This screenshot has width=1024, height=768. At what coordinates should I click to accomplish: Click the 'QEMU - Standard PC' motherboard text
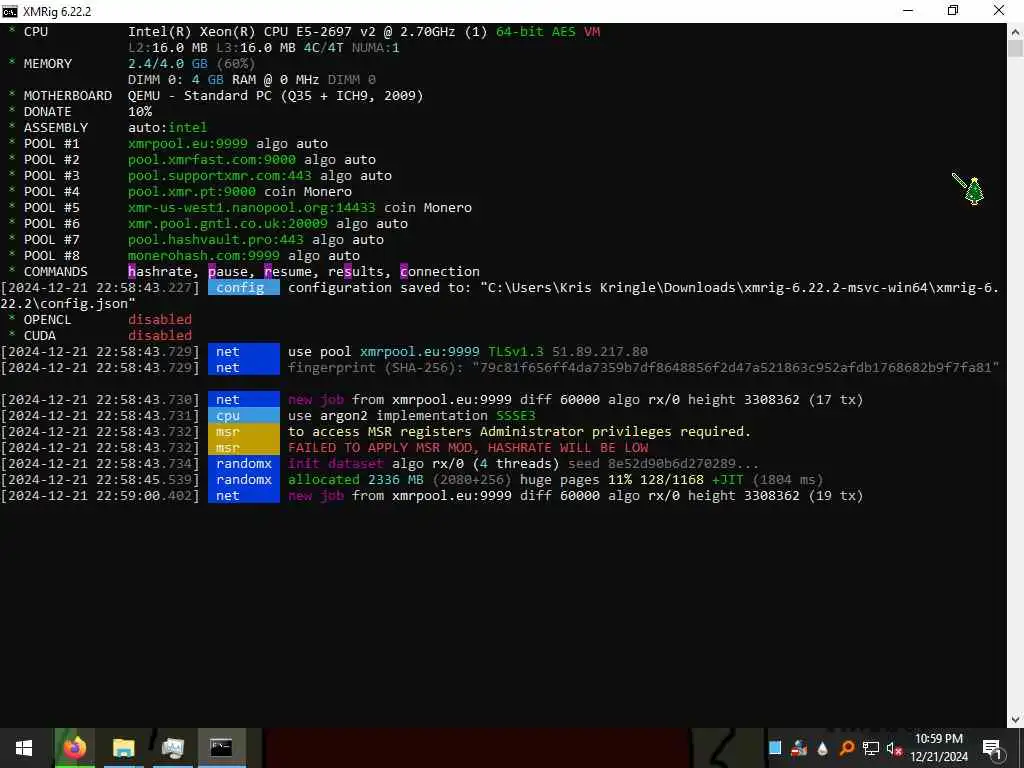coord(200,95)
